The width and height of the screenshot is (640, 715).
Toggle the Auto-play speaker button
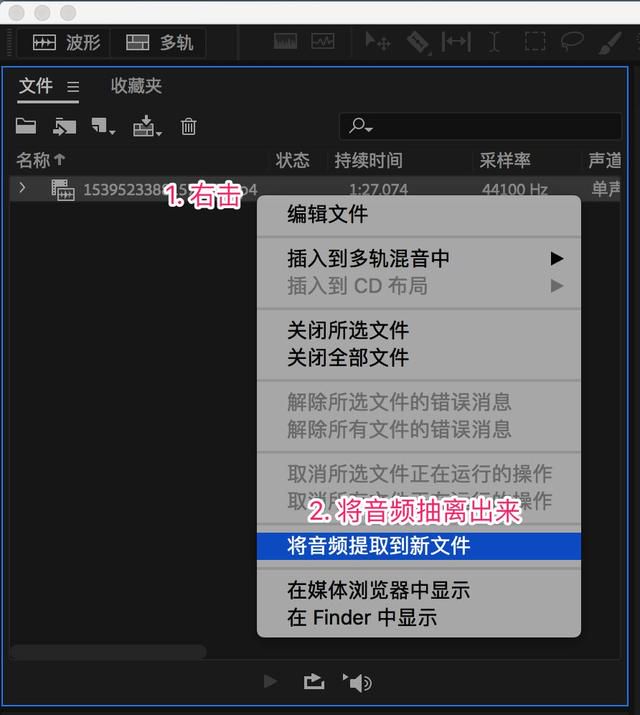pyautogui.click(x=358, y=682)
